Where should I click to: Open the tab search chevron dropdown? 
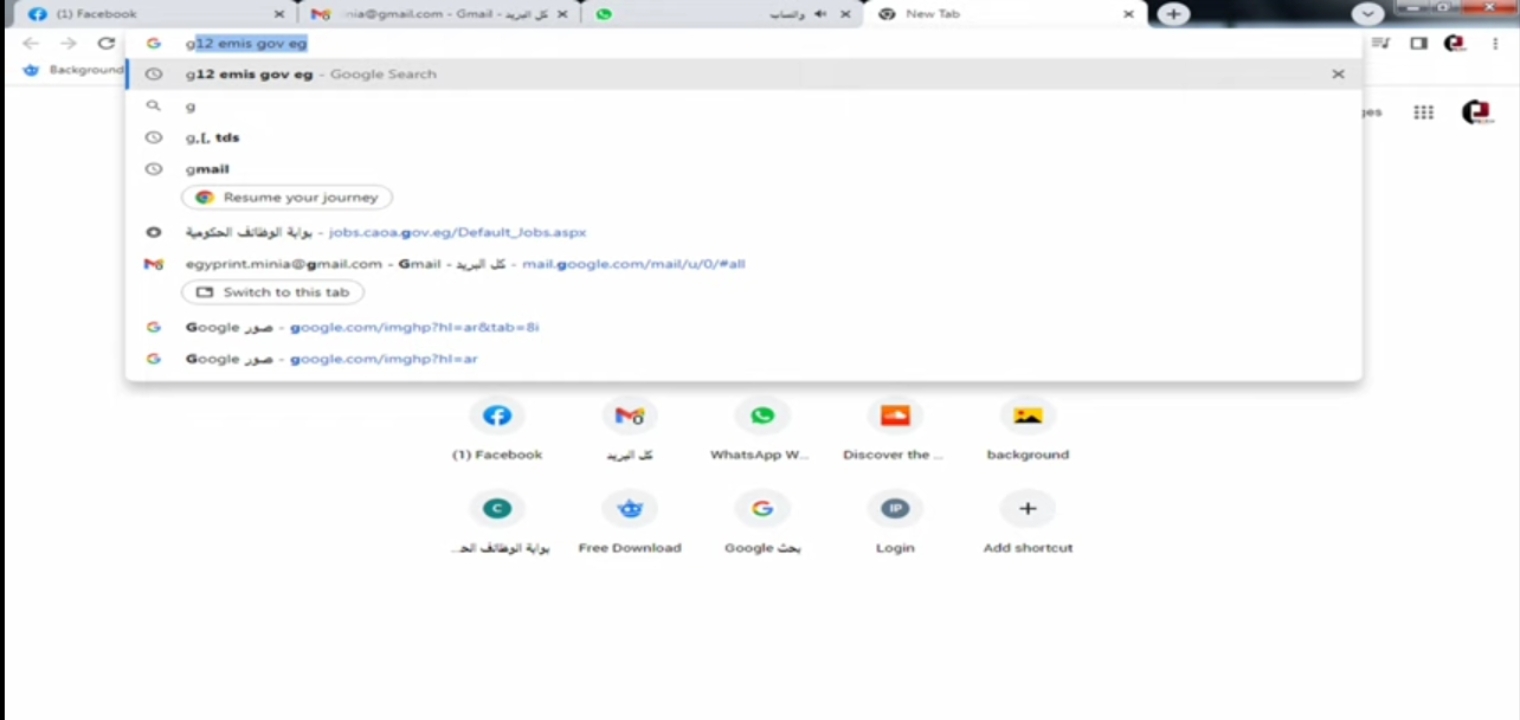click(1367, 14)
